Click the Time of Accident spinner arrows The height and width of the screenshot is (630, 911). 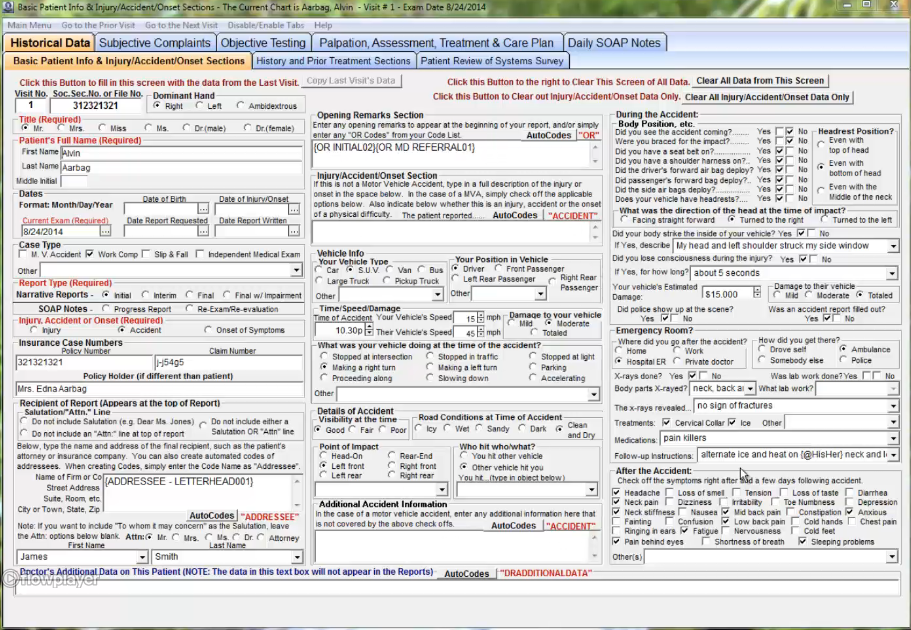click(x=368, y=330)
